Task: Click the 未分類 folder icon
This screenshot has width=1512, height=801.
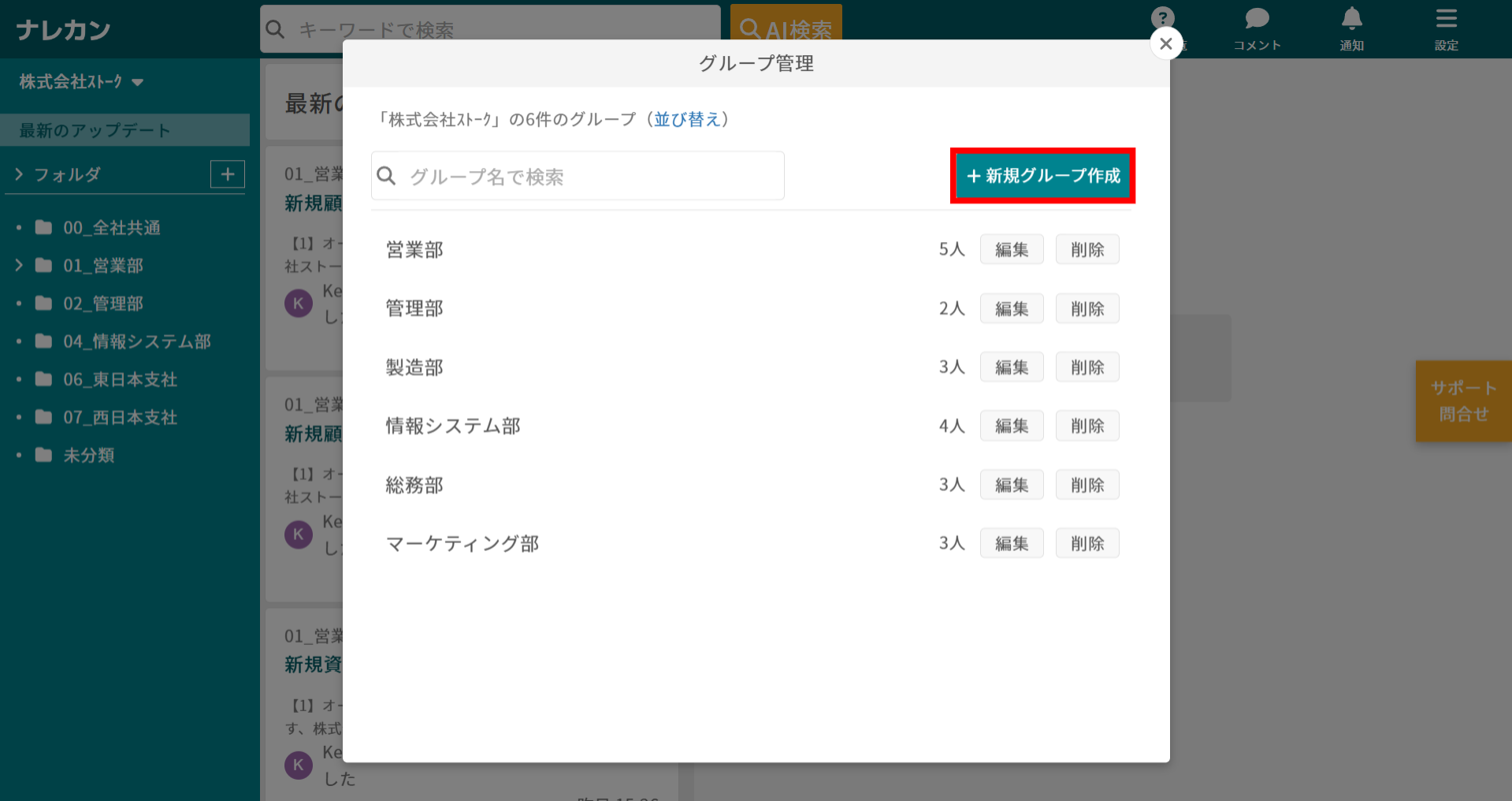Action: 43,455
